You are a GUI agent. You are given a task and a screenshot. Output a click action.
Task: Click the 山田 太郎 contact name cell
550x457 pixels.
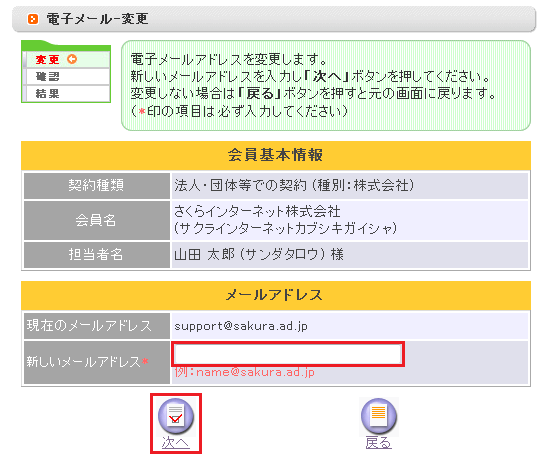(x=350, y=255)
